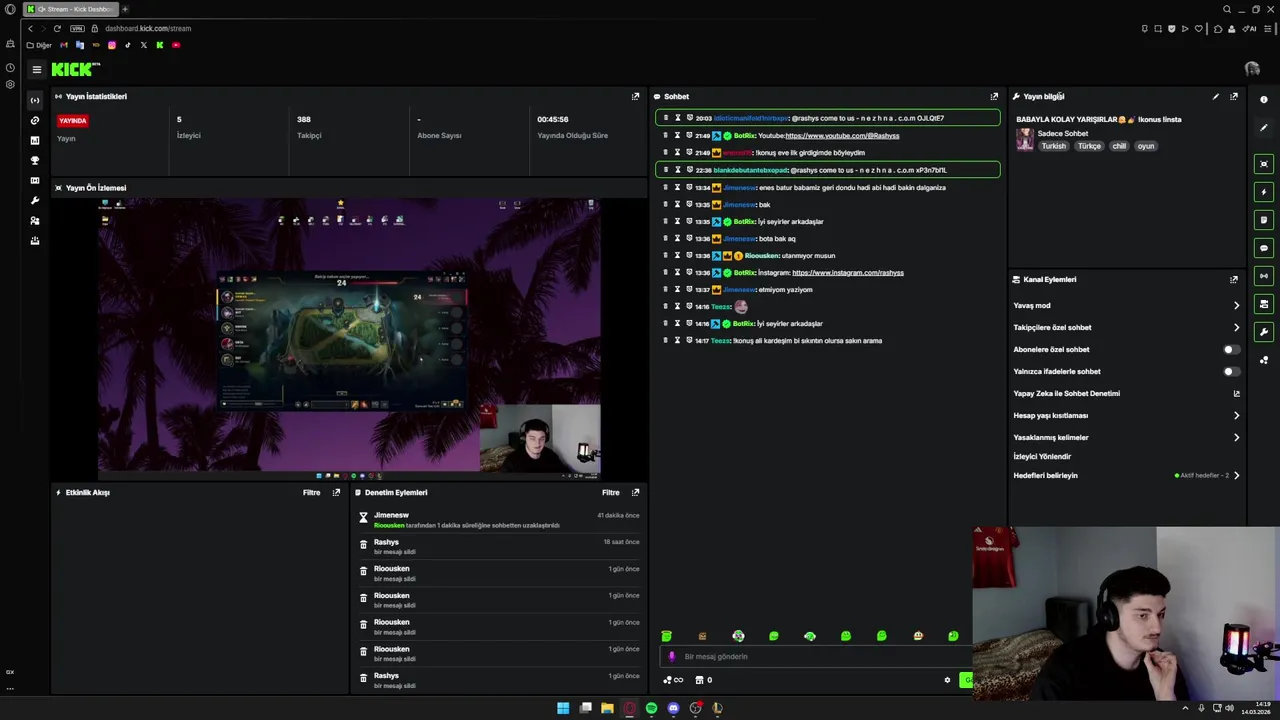The width and height of the screenshot is (1280, 720).
Task: Open the Diğer bookmarks folder
Action: pos(39,45)
